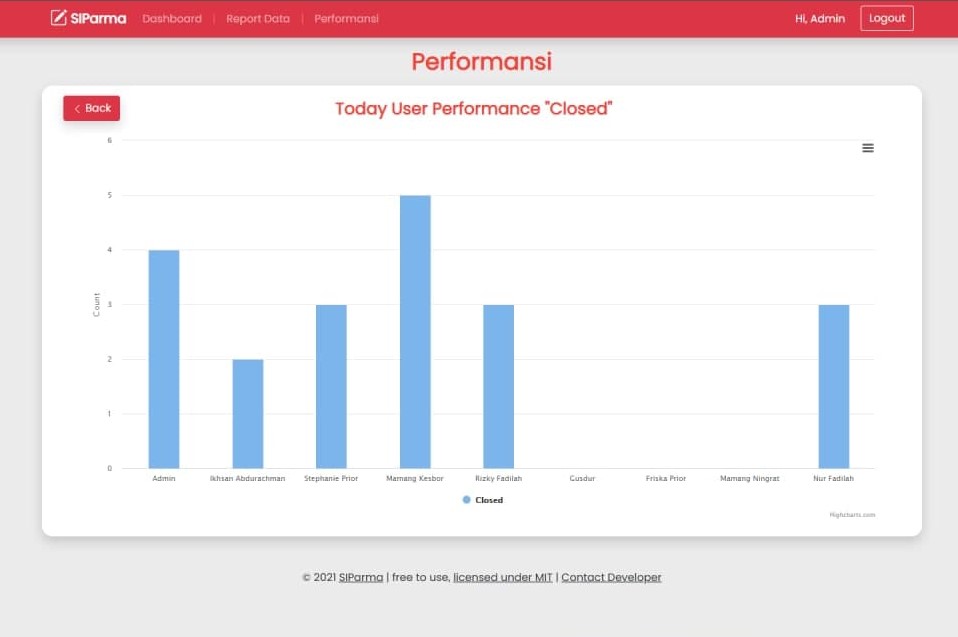Open the Report Data menu item
The image size is (958, 637).
[257, 18]
